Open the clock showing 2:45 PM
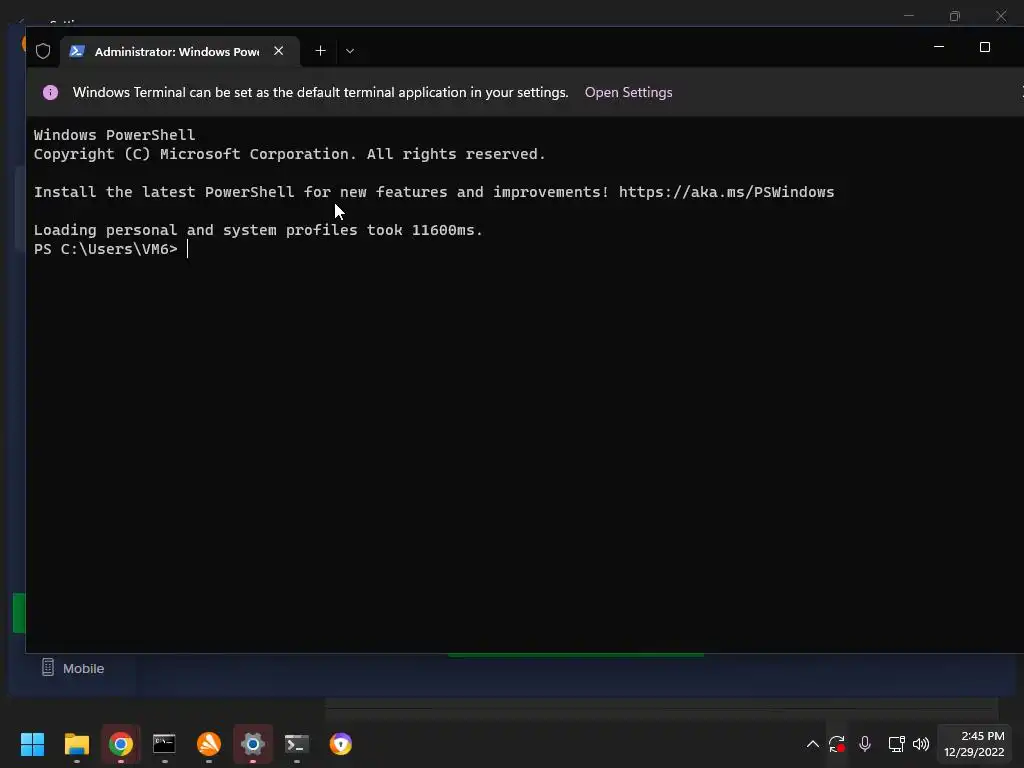 (x=975, y=744)
